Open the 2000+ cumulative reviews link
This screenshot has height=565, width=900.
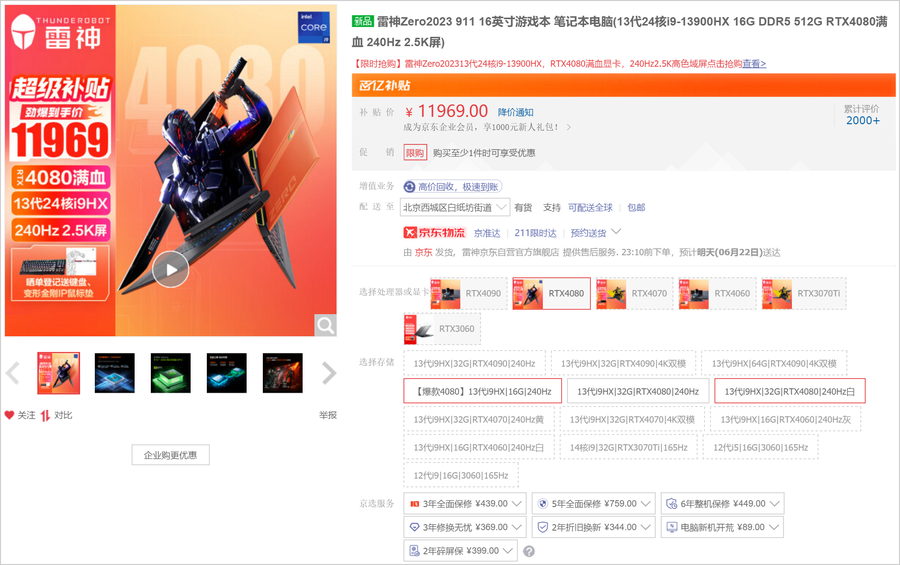tap(863, 120)
